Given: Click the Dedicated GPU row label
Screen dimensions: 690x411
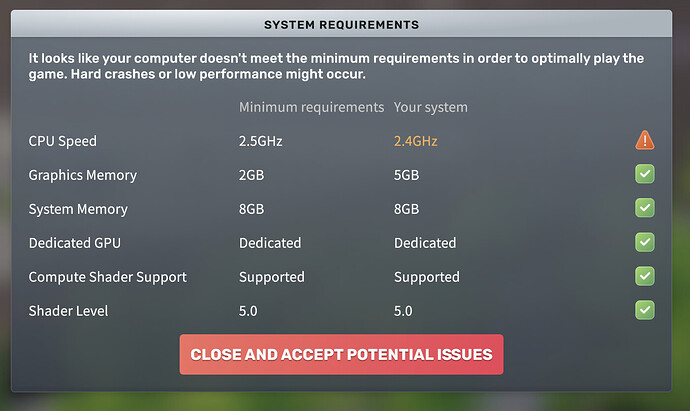Looking at the screenshot, I should click(74, 243).
